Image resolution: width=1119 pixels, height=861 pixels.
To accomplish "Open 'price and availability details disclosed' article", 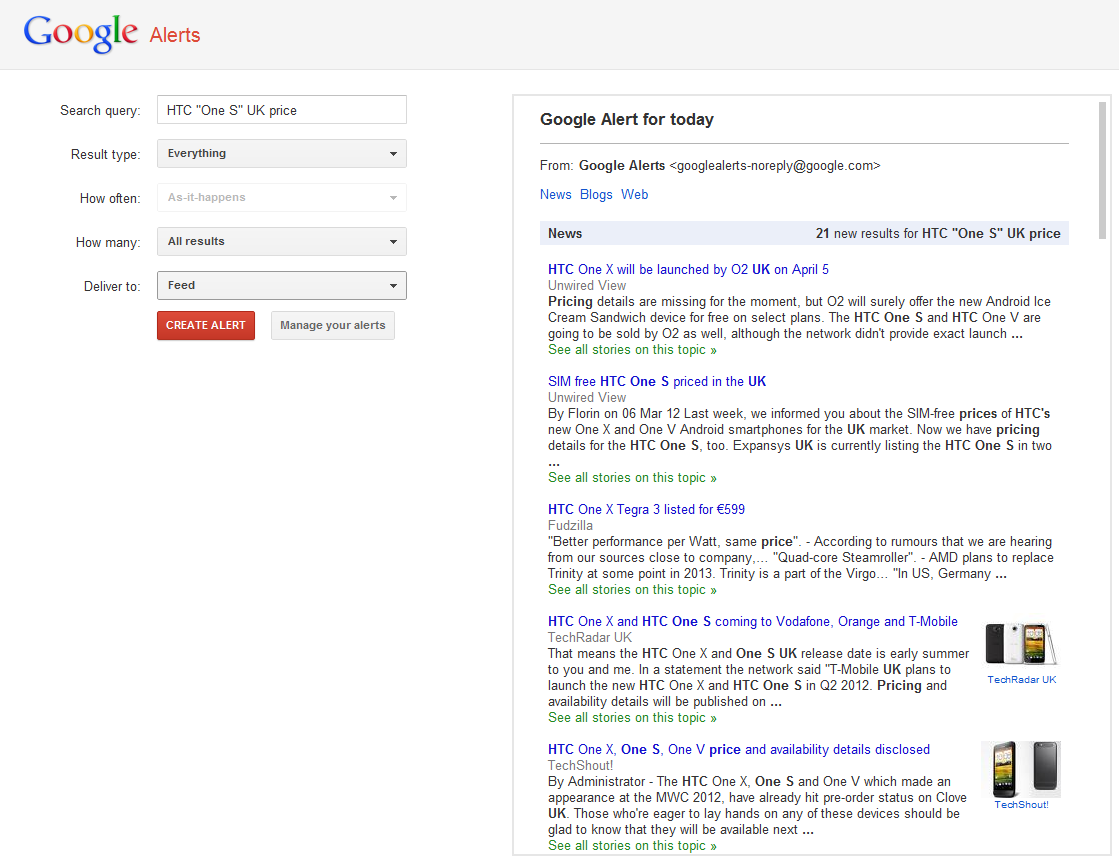I will (x=739, y=749).
